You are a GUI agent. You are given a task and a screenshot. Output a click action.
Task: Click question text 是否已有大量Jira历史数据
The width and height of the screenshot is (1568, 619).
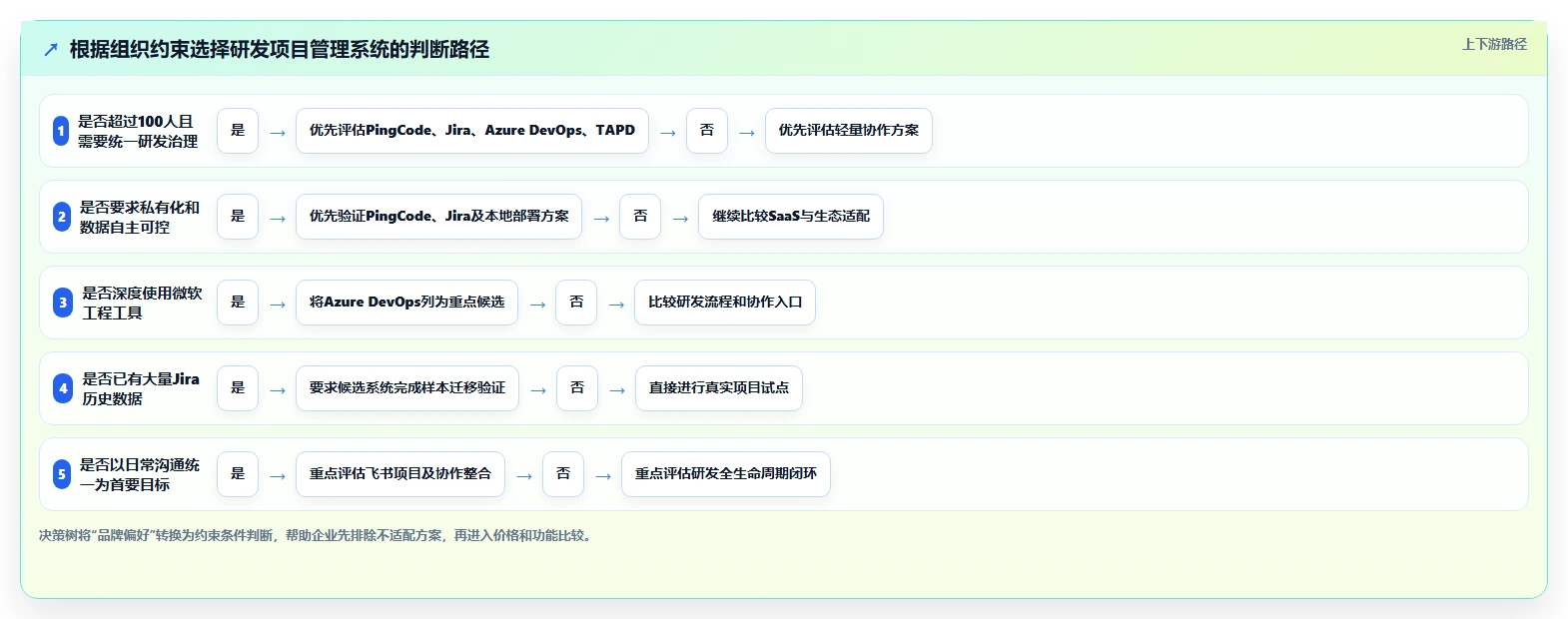pos(141,388)
